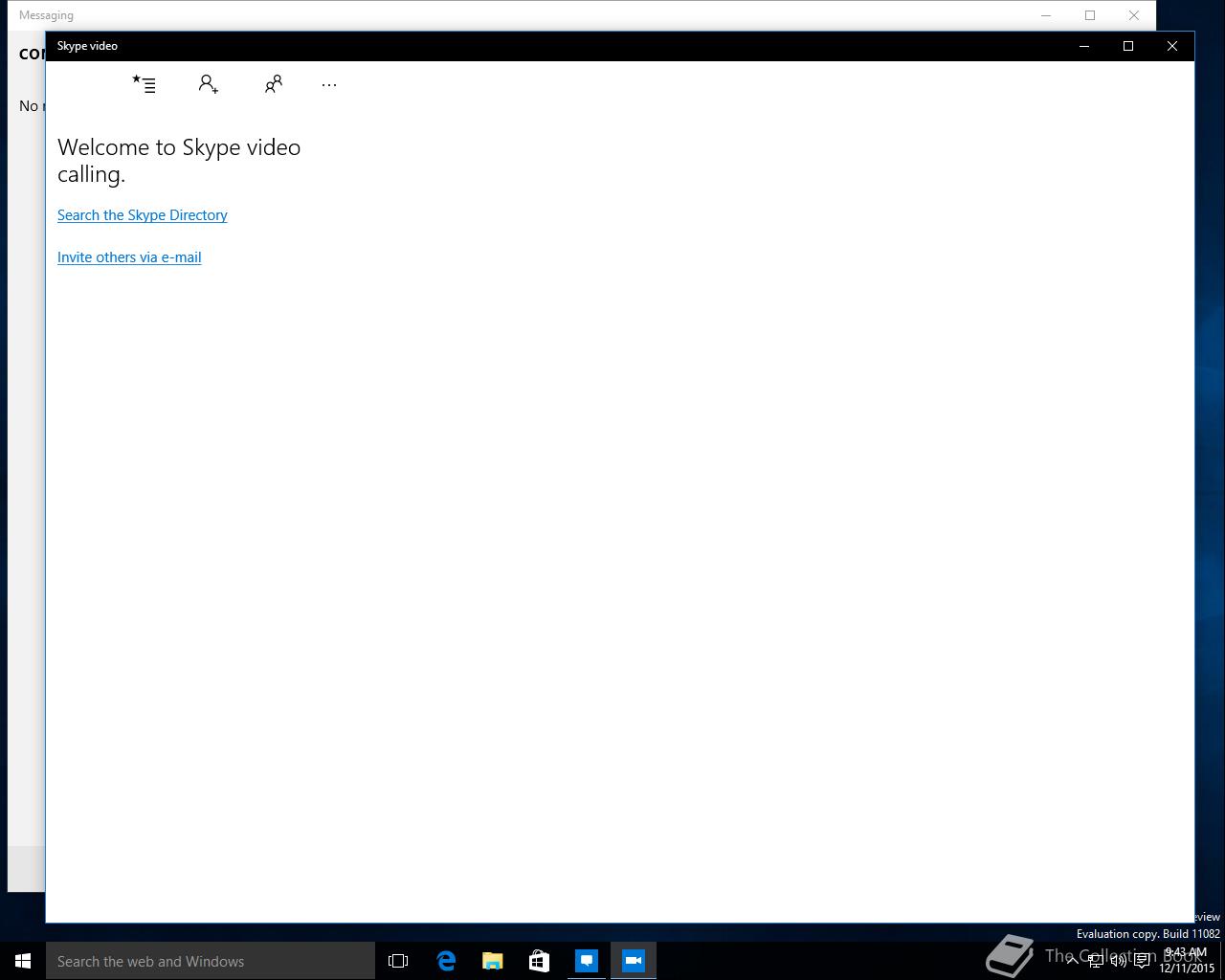Open the favorites list icon in Skype video

click(x=144, y=84)
